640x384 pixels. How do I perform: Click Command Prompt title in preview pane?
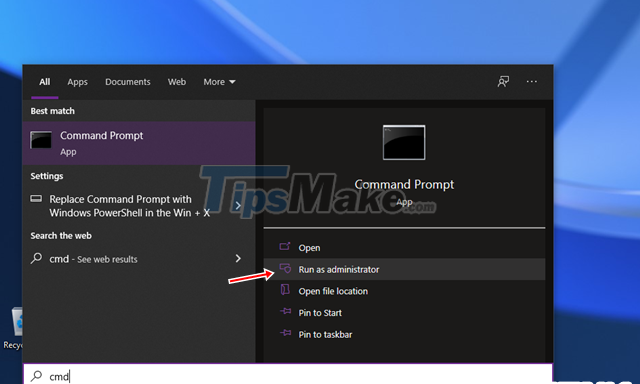click(404, 184)
